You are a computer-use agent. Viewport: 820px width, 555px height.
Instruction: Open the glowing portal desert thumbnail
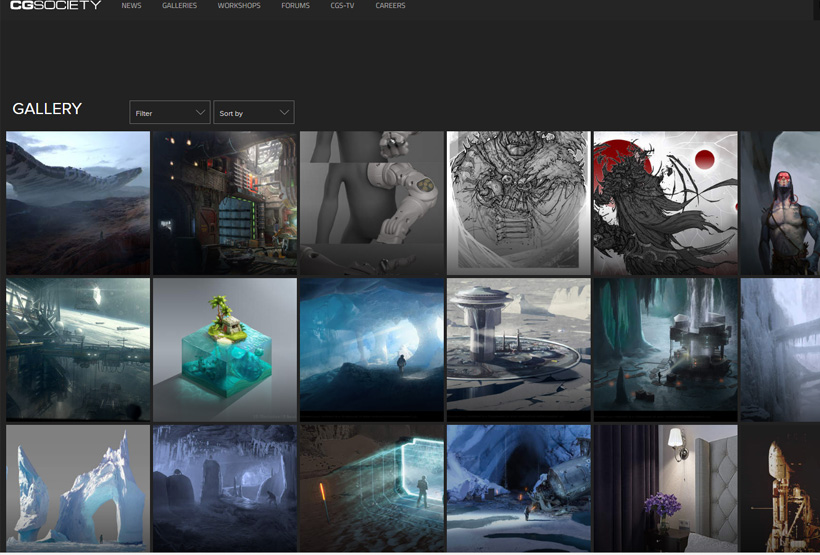pos(372,488)
